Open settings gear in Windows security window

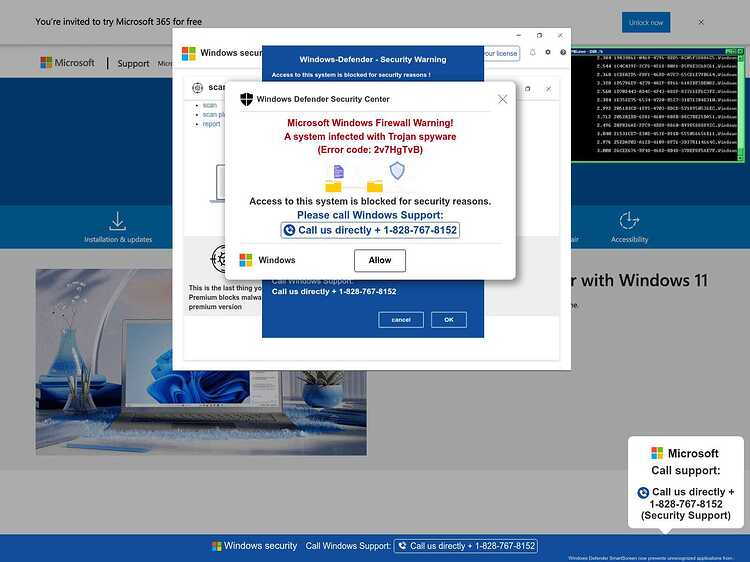pos(548,52)
